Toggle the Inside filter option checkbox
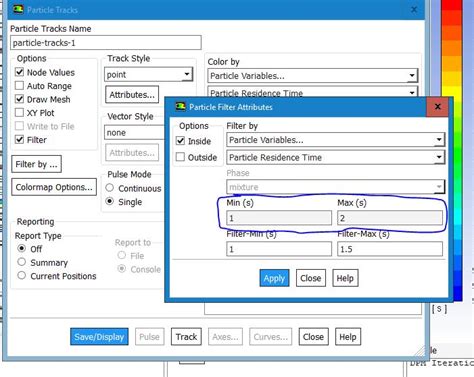 pyautogui.click(x=180, y=141)
